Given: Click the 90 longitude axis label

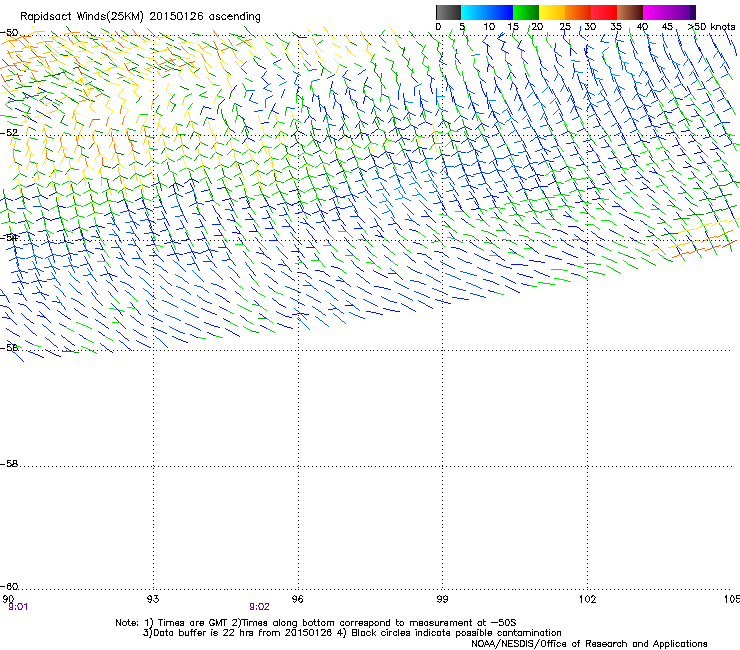Looking at the screenshot, I should [8, 599].
